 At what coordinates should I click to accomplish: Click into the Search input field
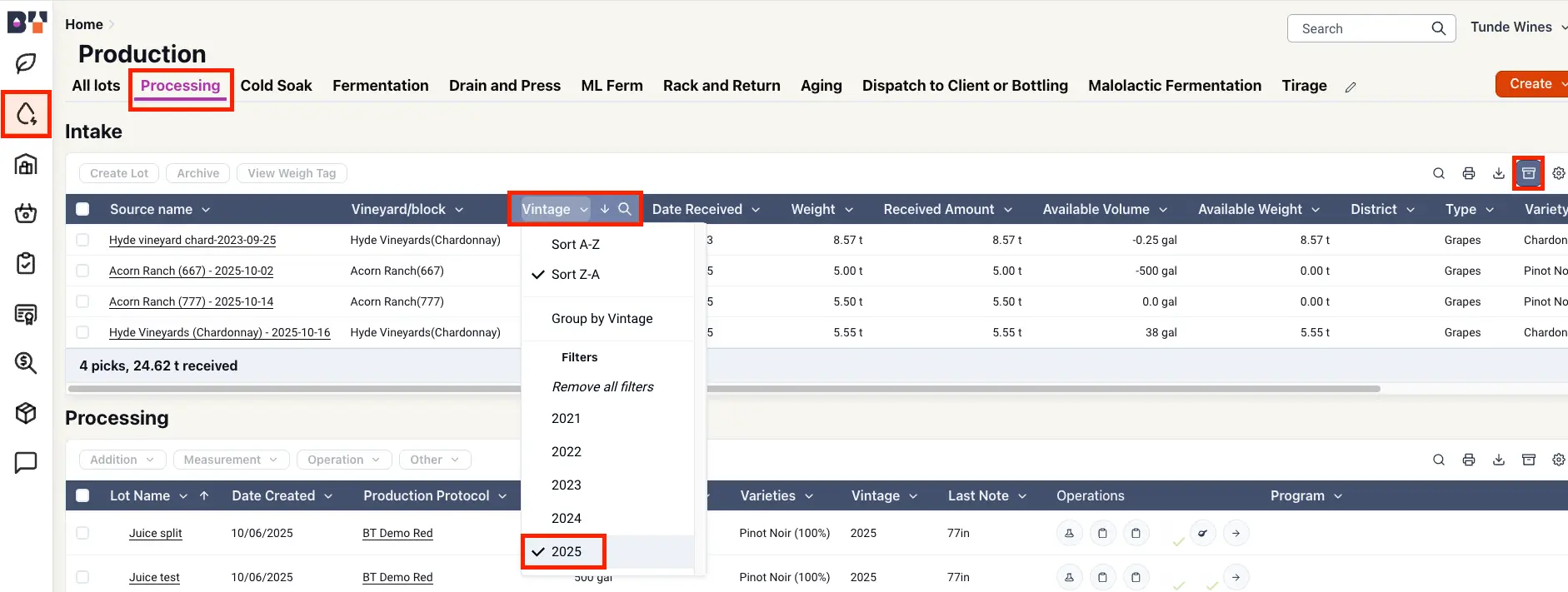[x=1362, y=28]
